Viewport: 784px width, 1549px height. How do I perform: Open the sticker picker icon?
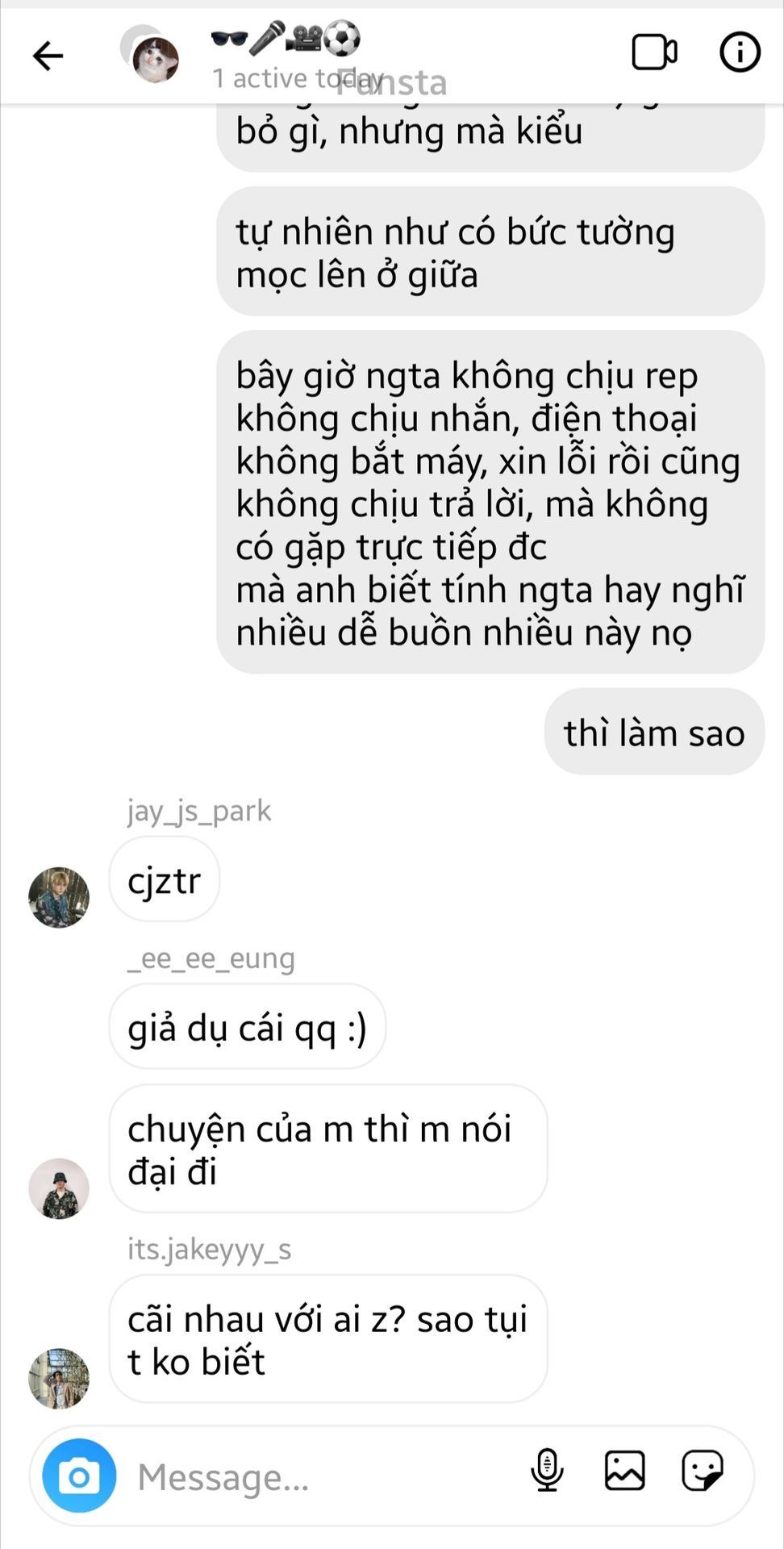(703, 1470)
